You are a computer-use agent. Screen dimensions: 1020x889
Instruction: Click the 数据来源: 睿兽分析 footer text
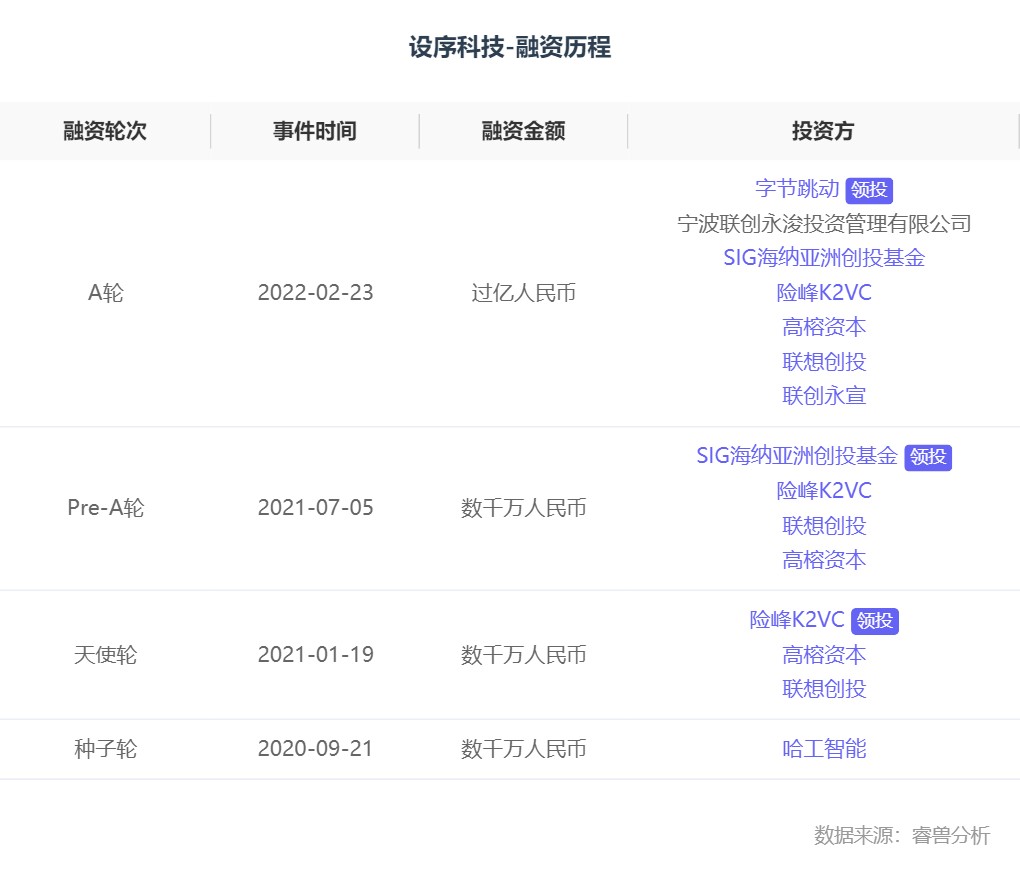902,835
